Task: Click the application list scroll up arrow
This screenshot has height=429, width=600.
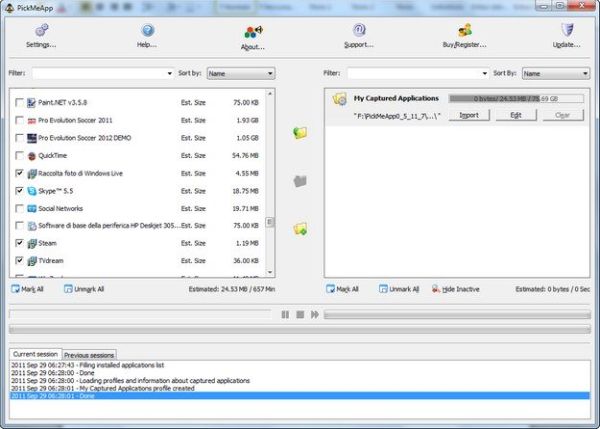Action: [x=270, y=94]
